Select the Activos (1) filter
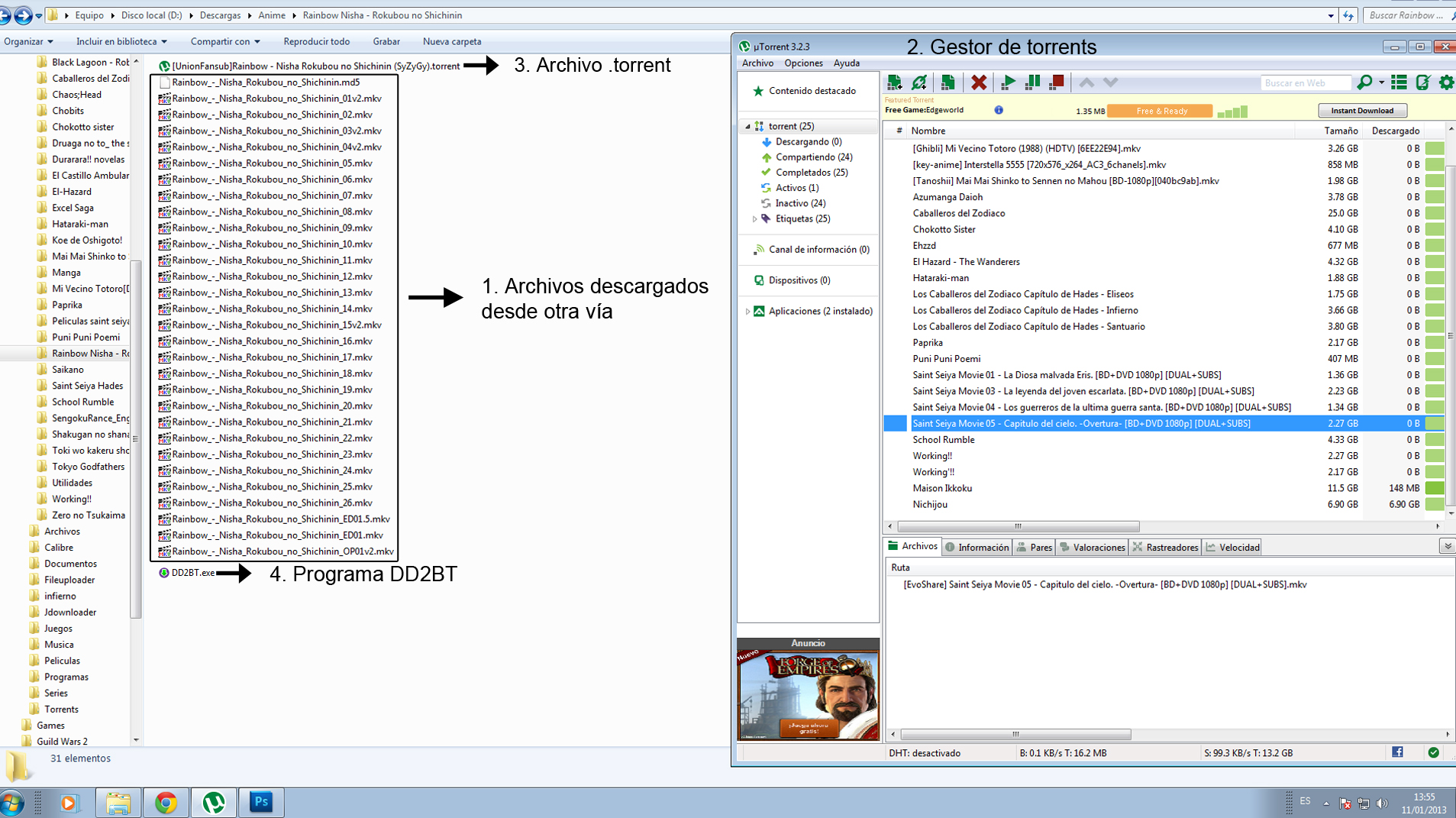 tap(796, 187)
